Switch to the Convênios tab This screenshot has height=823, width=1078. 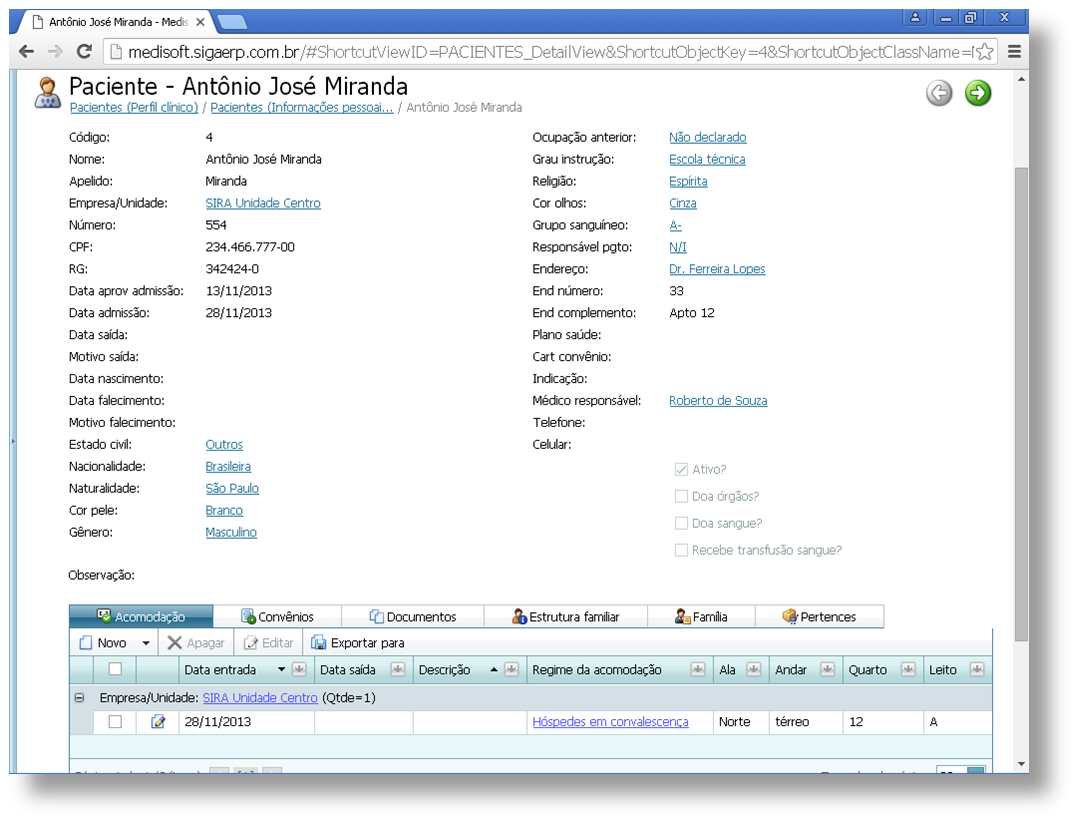277,617
